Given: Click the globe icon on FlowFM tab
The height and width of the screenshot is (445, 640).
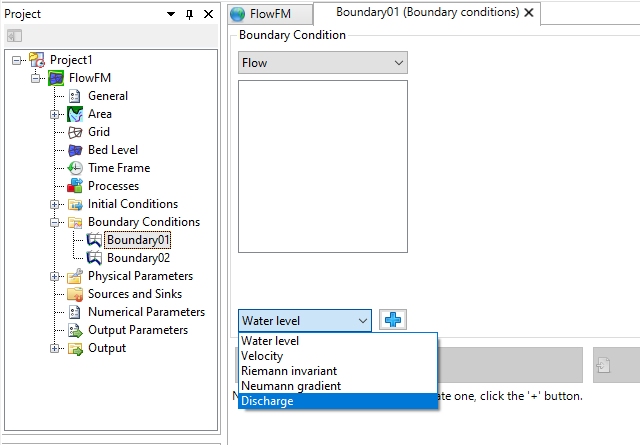Looking at the screenshot, I should coord(238,14).
